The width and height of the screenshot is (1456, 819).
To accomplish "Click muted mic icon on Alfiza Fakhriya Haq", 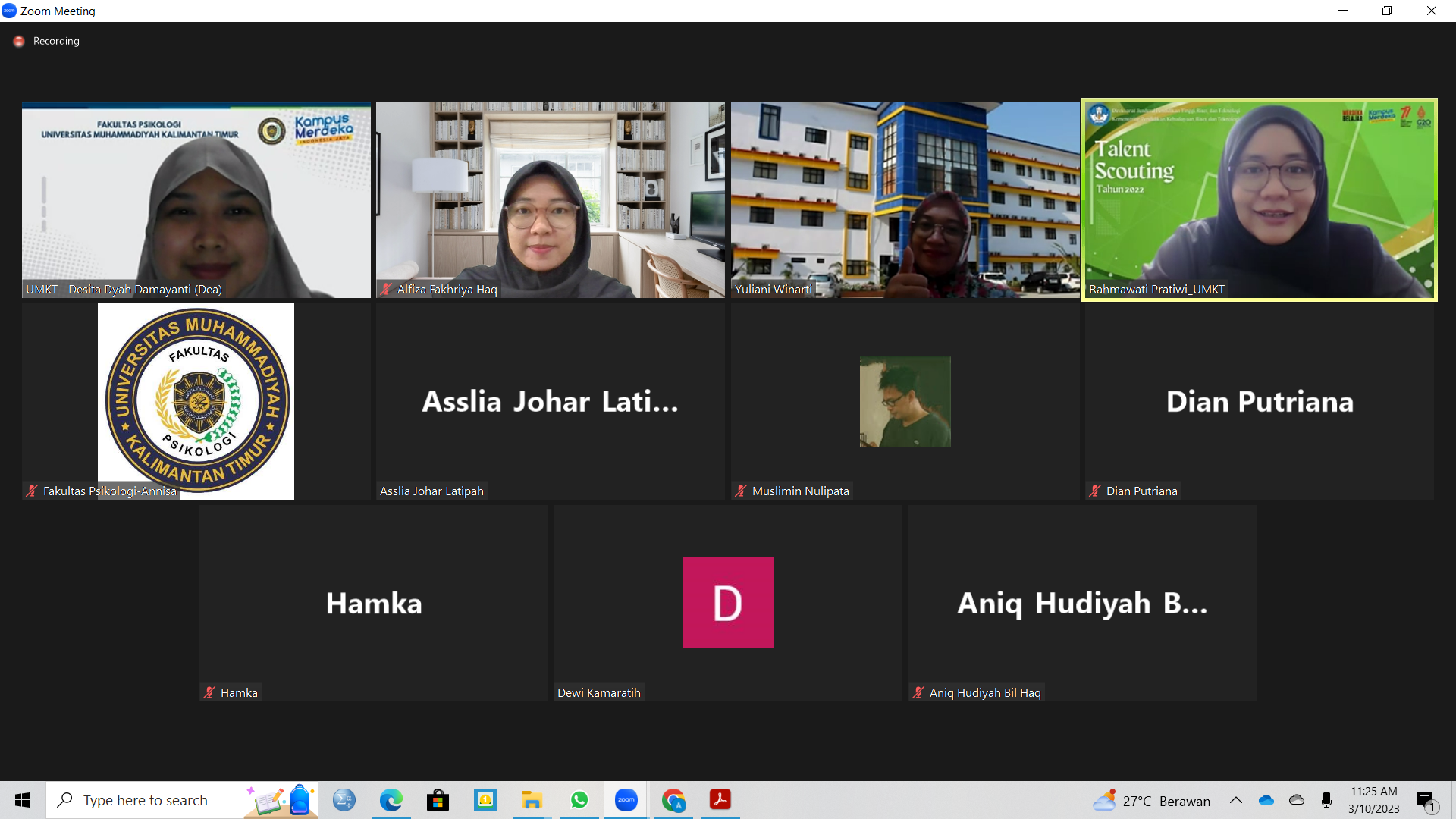I will 386,289.
